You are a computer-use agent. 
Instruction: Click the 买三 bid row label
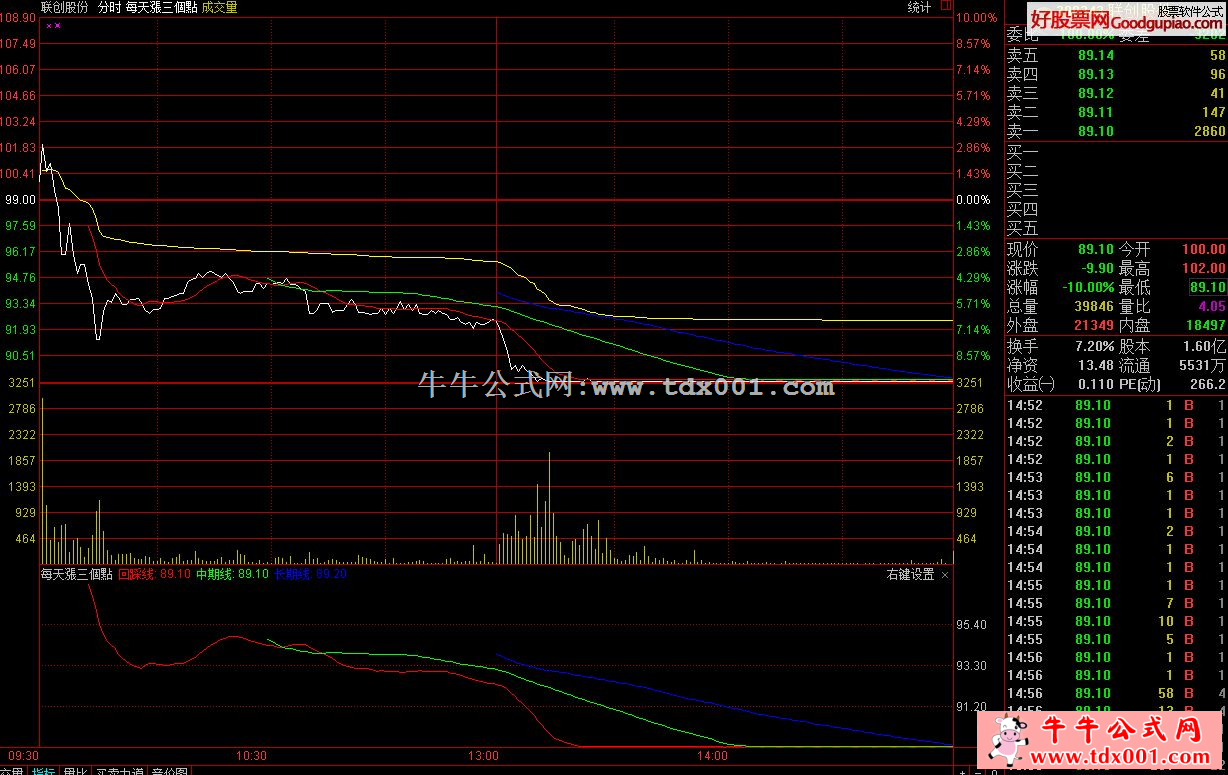(x=1022, y=190)
